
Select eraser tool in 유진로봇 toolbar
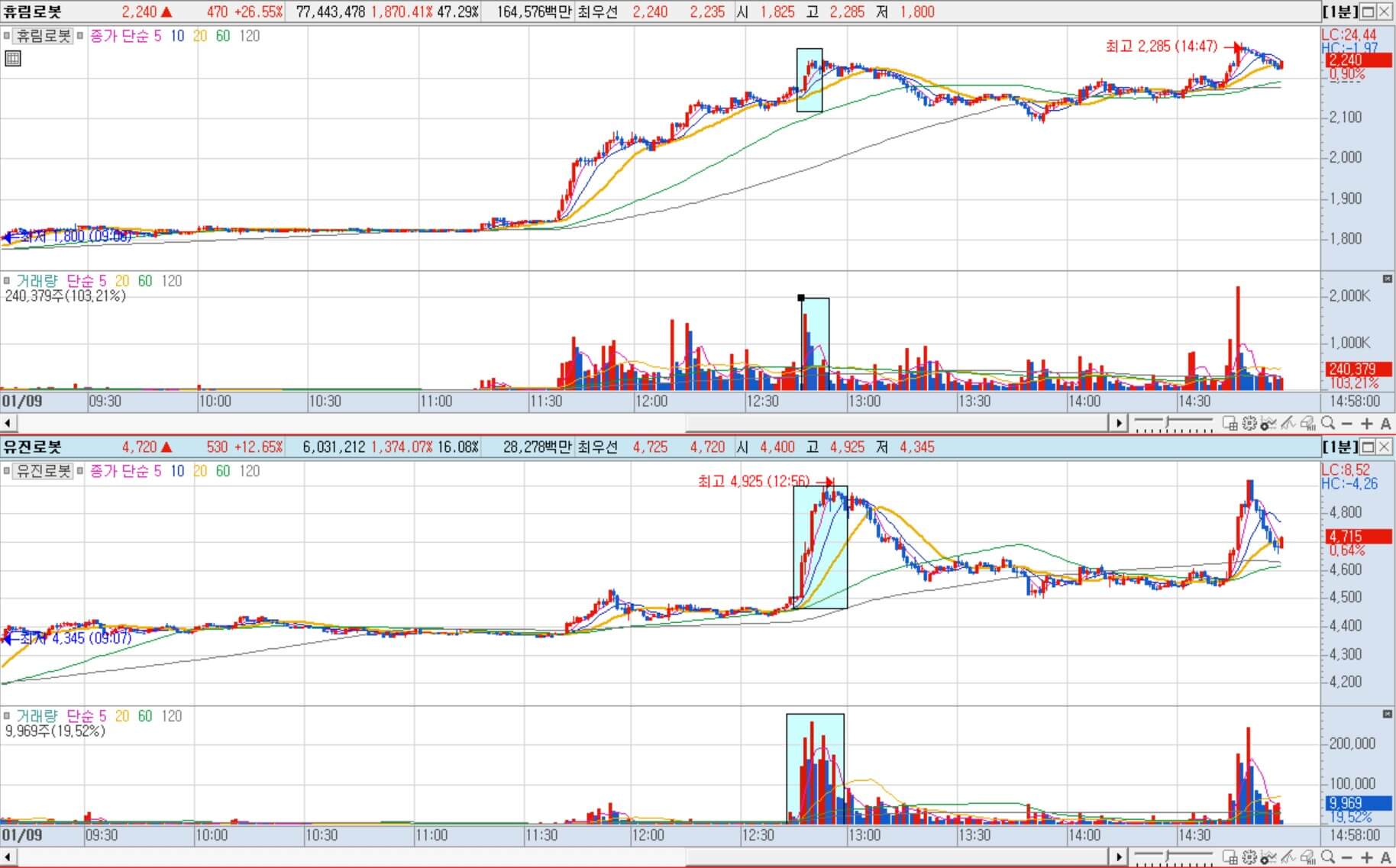click(x=1308, y=857)
